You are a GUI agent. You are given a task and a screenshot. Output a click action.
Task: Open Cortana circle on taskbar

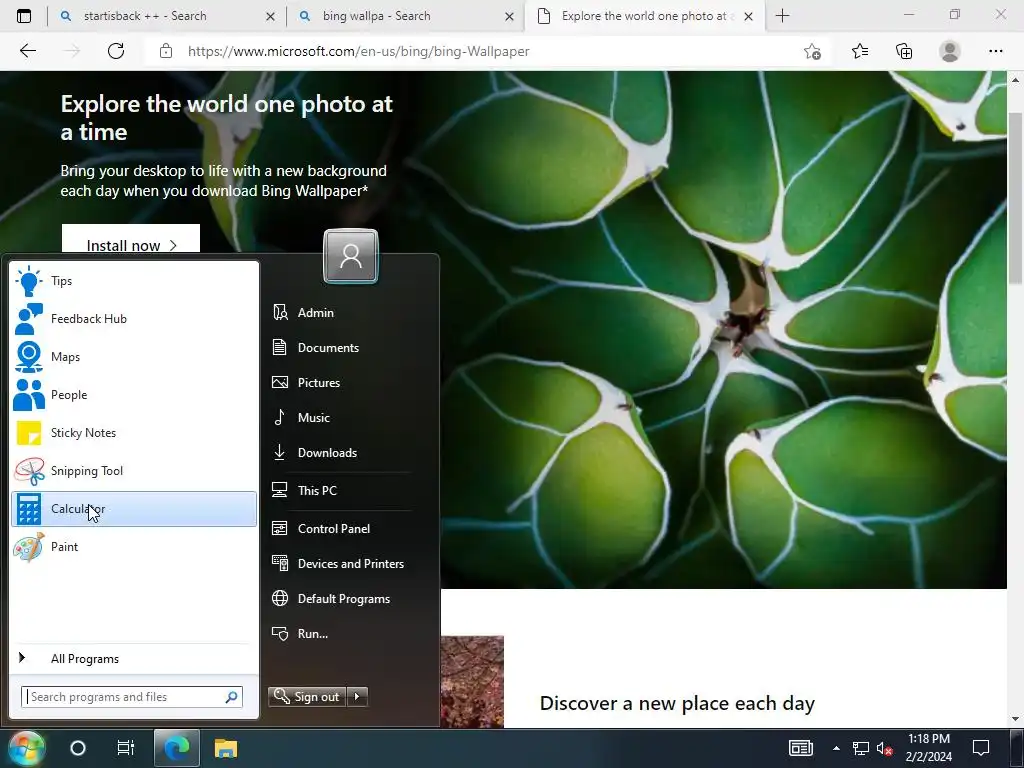[x=78, y=748]
